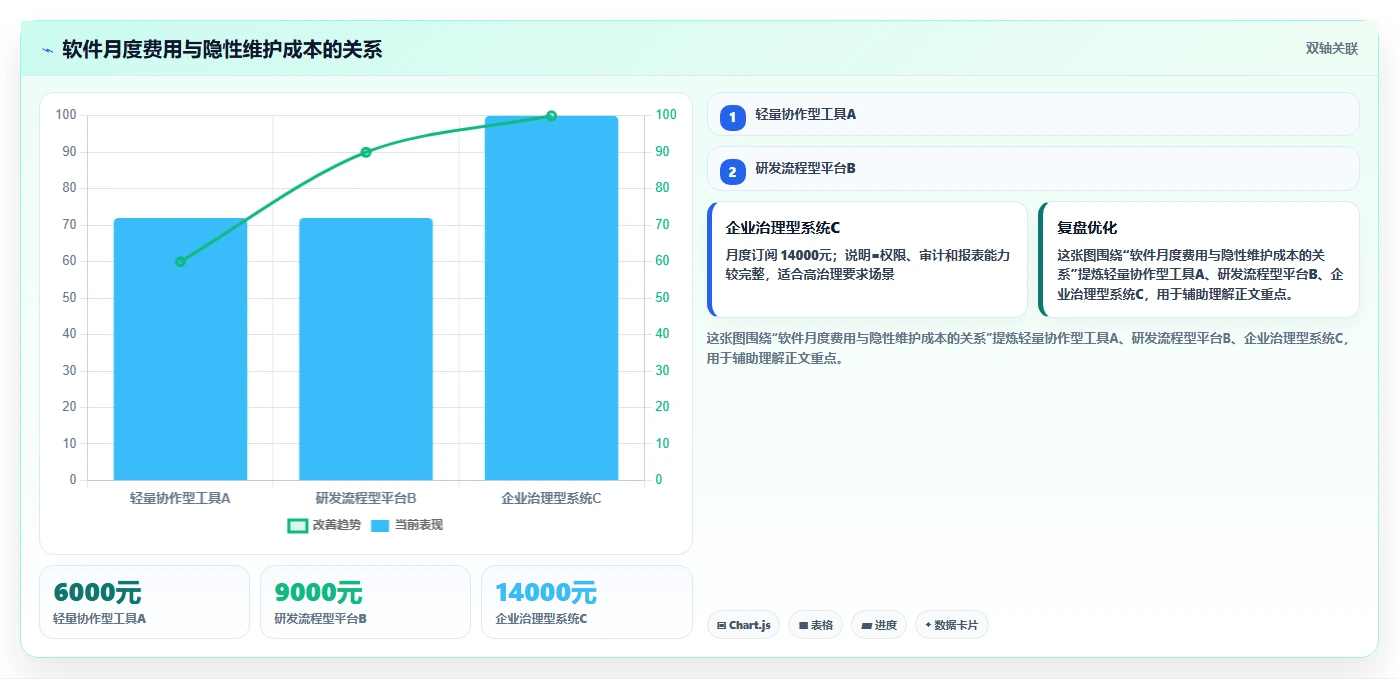Click the trend line point at 100
The width and height of the screenshot is (1399, 679).
(x=551, y=116)
